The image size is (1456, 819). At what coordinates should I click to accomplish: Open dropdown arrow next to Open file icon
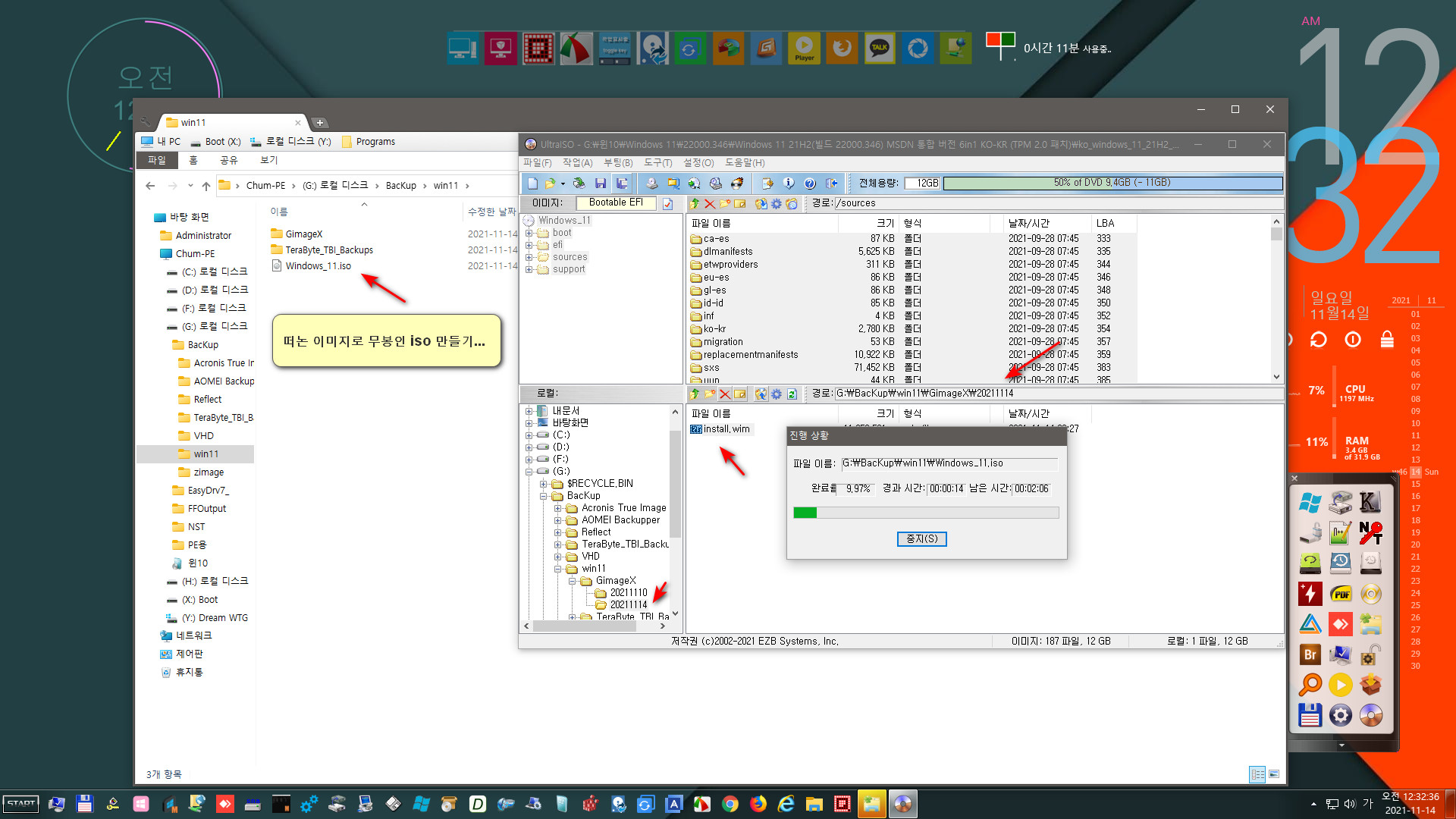pyautogui.click(x=563, y=184)
